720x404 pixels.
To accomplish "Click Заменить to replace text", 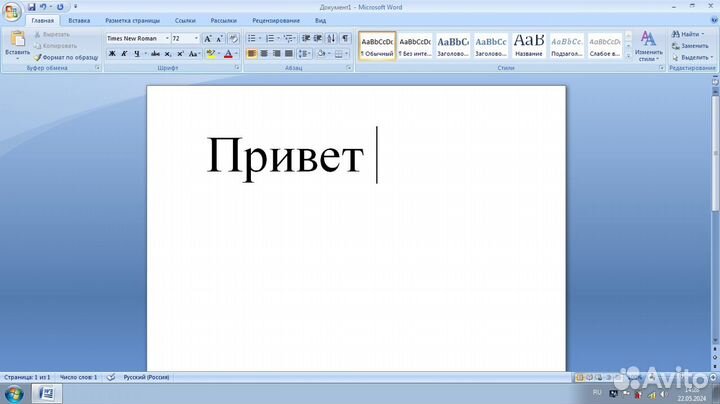I will coord(690,46).
